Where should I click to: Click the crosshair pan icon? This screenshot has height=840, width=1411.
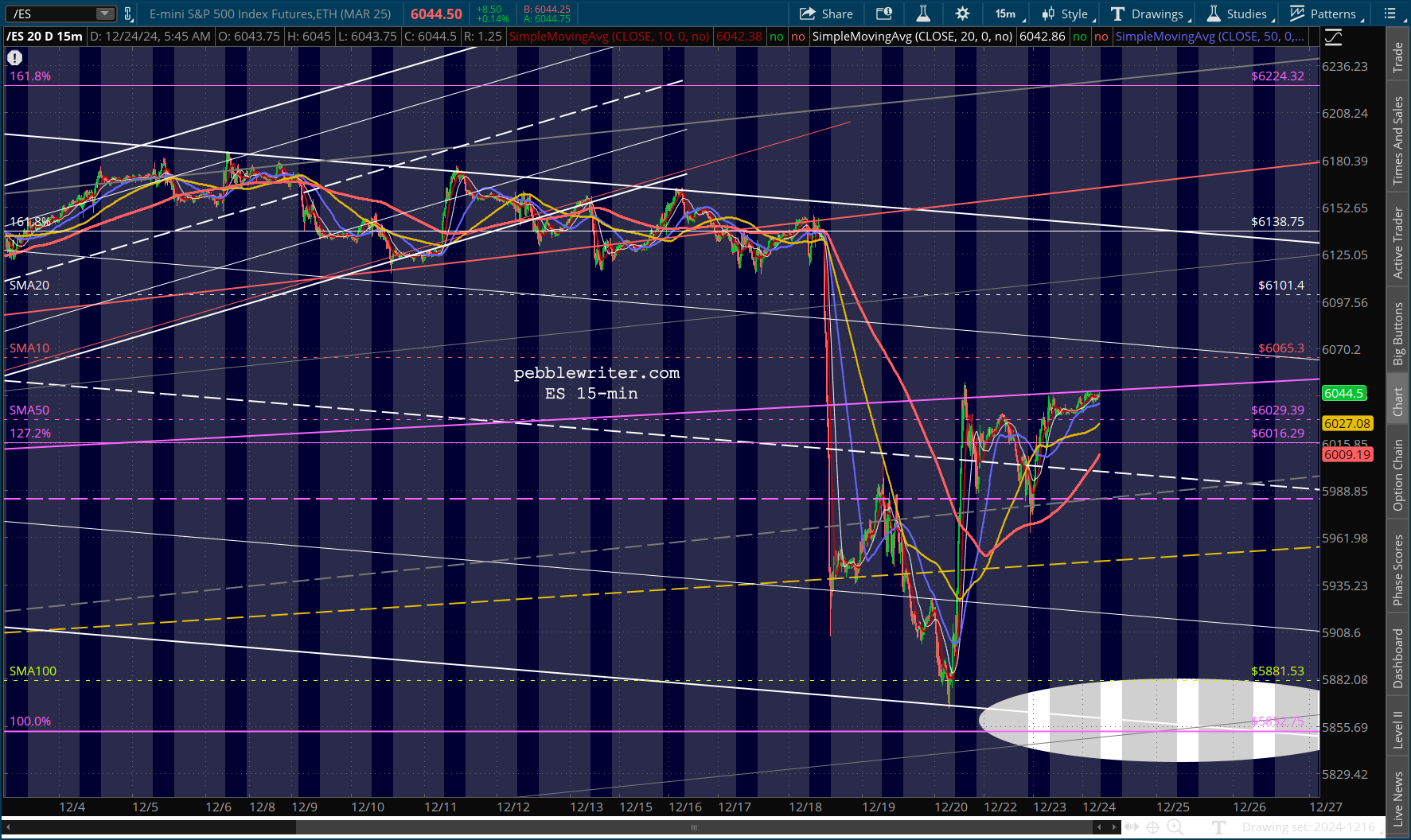1152,827
